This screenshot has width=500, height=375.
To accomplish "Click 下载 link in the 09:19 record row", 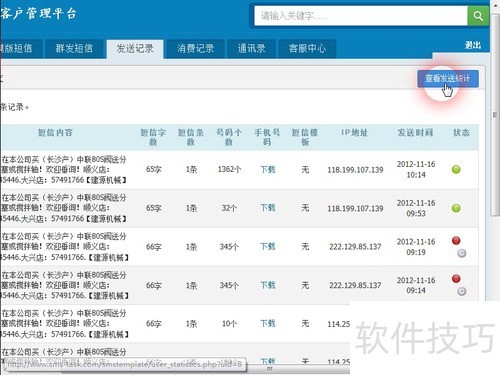I will 268,247.
